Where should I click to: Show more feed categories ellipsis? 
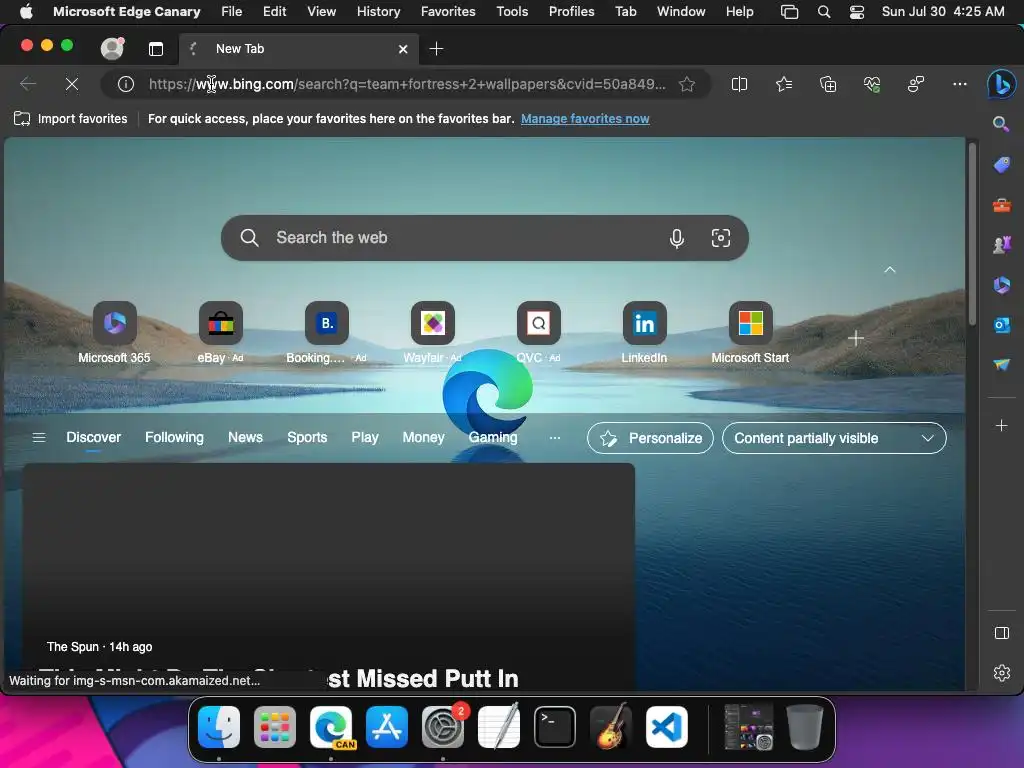(554, 438)
